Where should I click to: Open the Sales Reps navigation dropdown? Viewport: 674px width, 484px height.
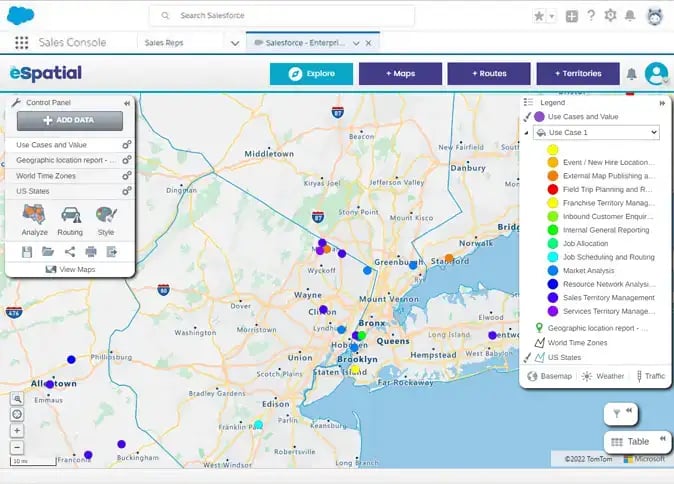pyautogui.click(x=235, y=43)
